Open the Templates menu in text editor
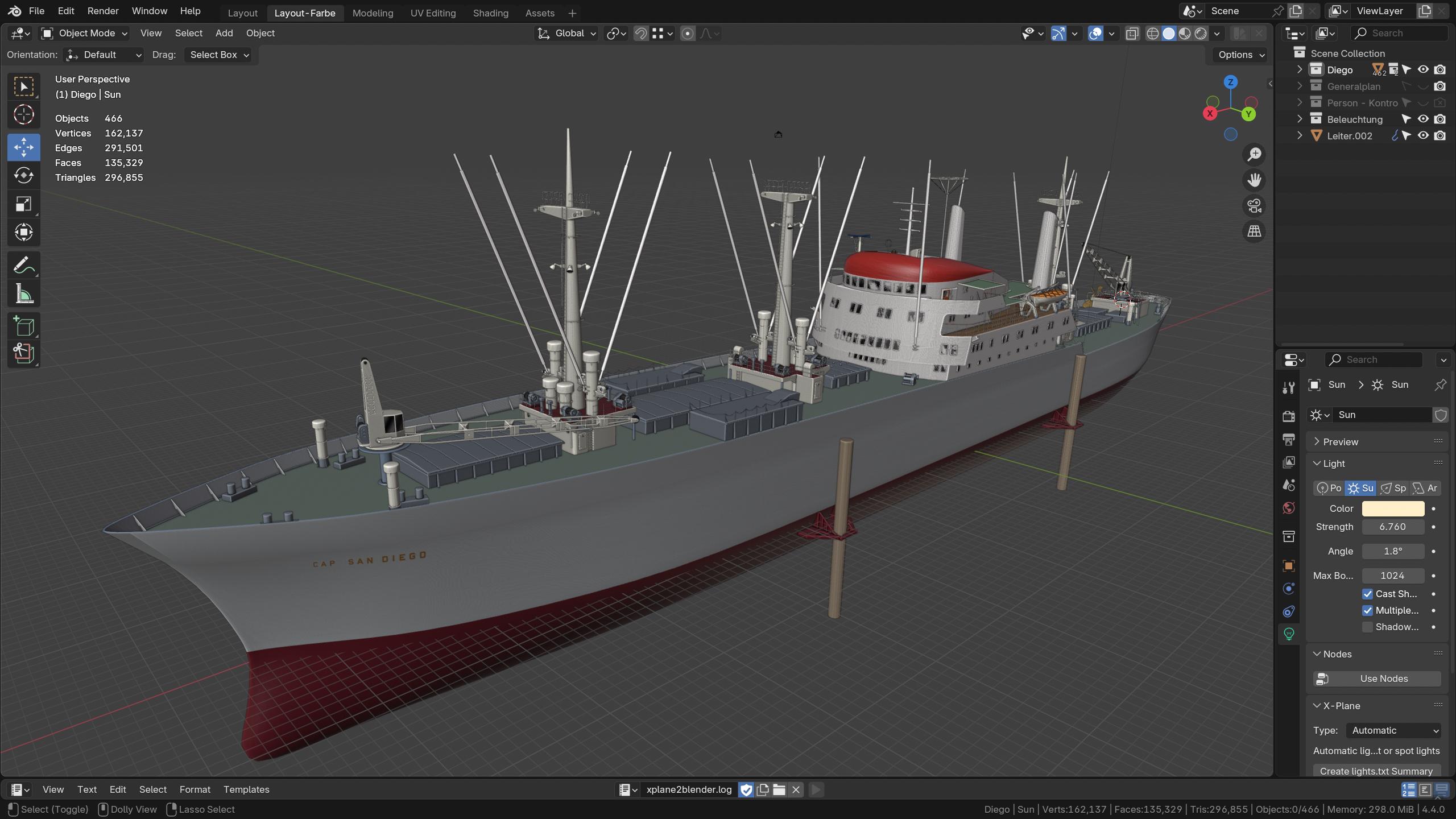1456x819 pixels. coord(246,789)
